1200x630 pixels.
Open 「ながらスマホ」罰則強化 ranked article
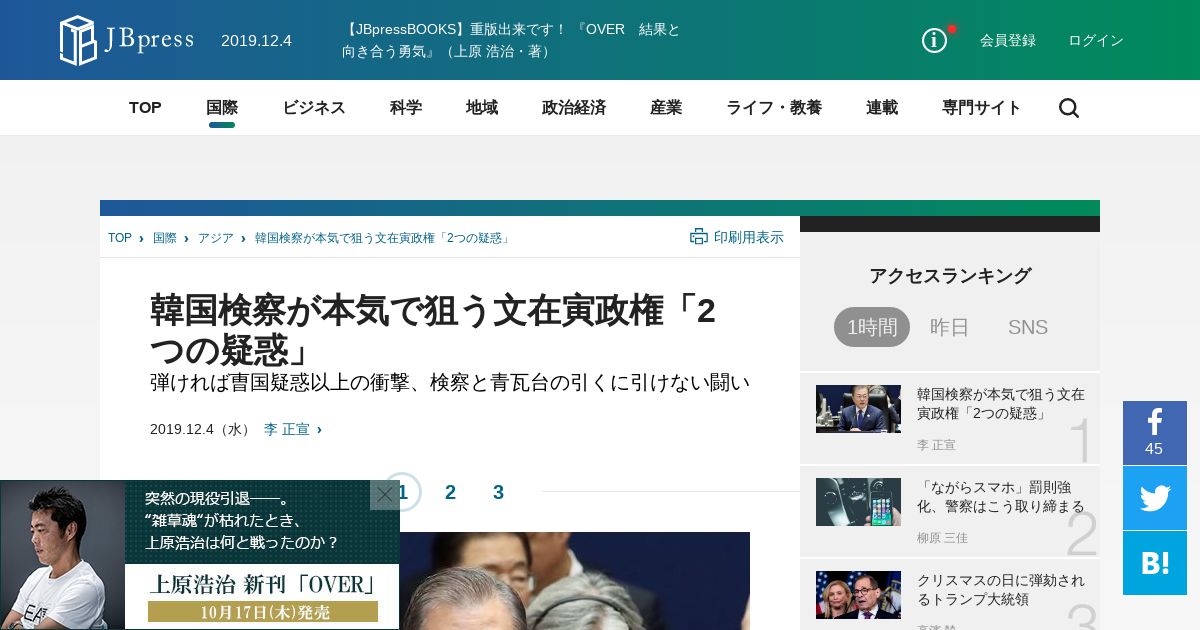1001,497
